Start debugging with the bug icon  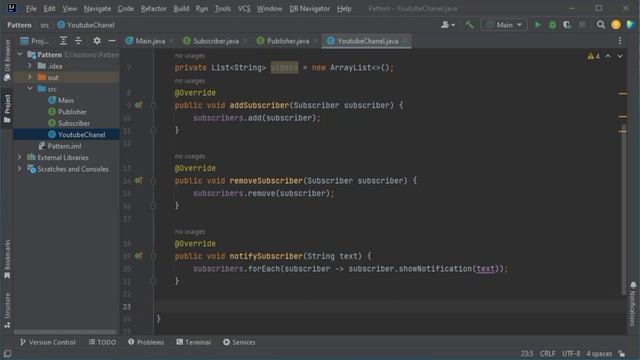[552, 25]
